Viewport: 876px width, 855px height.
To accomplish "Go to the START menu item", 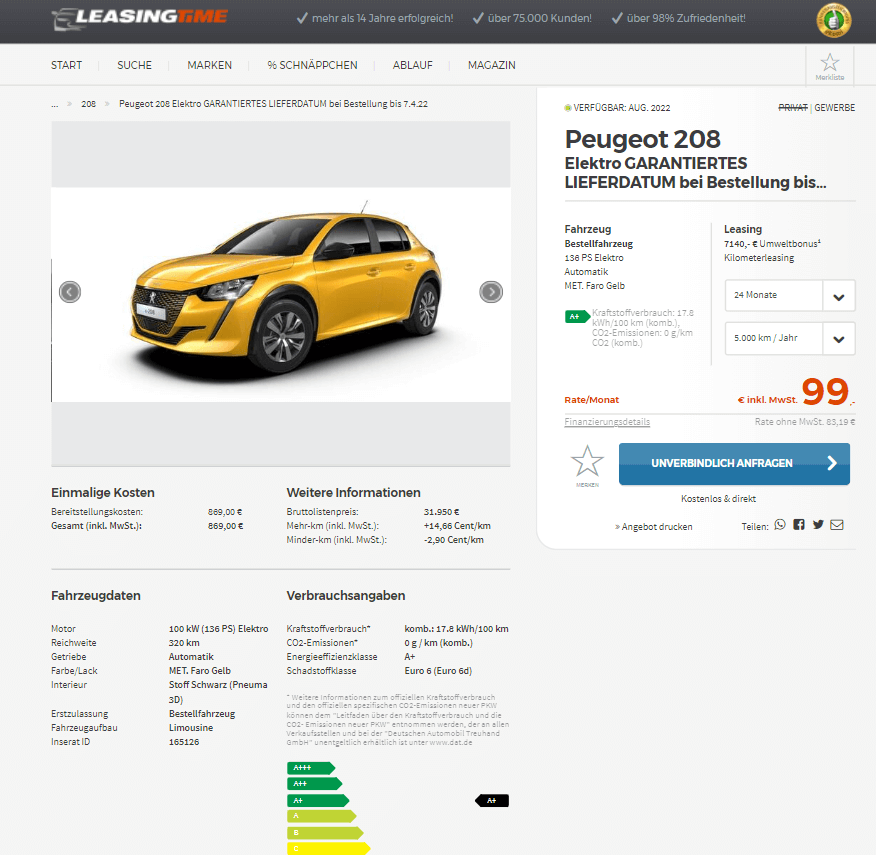I will (66, 65).
